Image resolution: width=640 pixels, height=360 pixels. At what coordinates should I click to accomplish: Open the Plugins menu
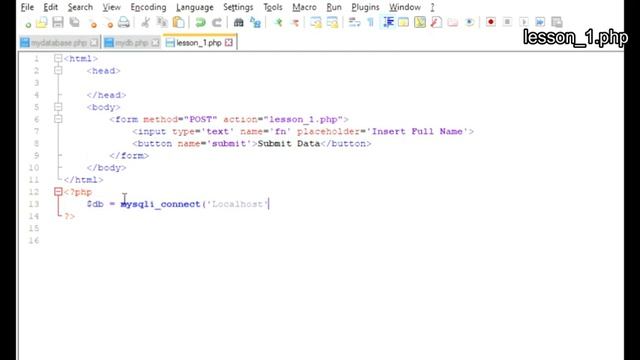click(365, 7)
